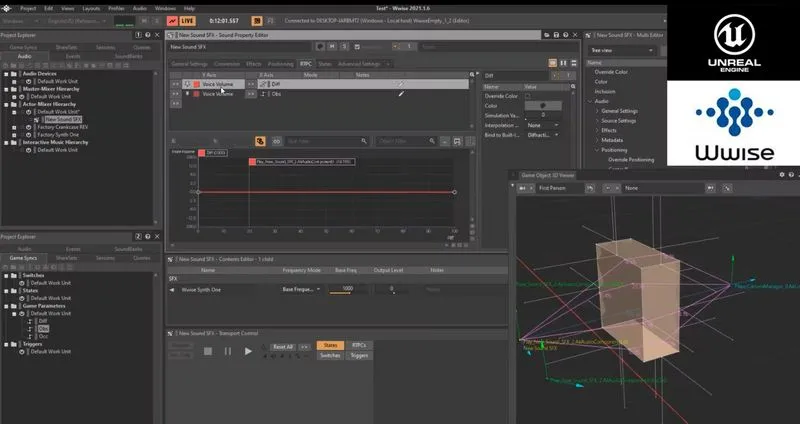Toggle the Switches button in Transport Control
800x424 pixels.
(330, 356)
